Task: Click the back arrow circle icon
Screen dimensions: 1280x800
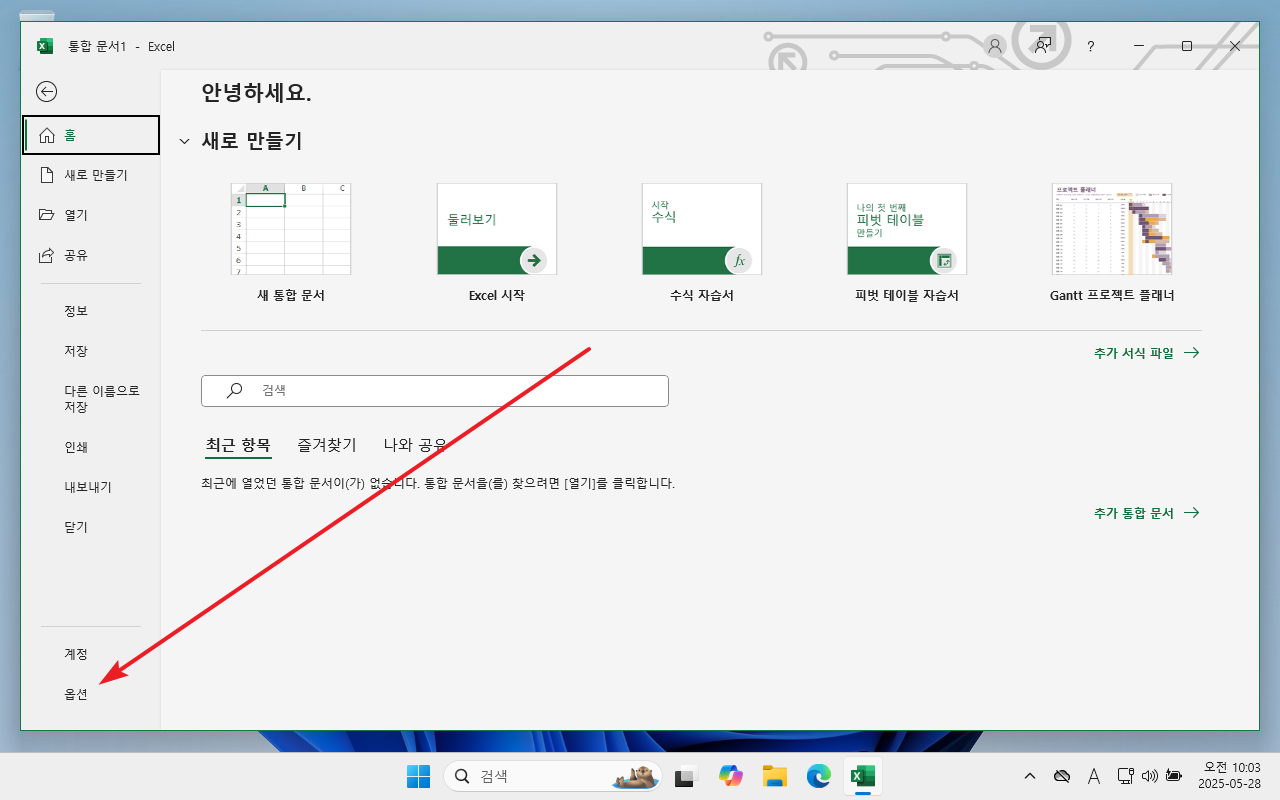Action: 47,92
